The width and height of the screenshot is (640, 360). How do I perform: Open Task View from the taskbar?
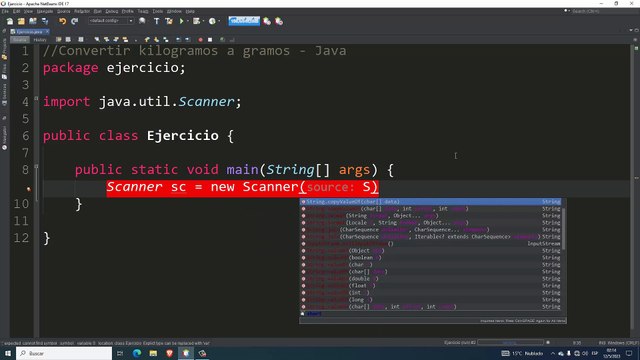[120, 353]
